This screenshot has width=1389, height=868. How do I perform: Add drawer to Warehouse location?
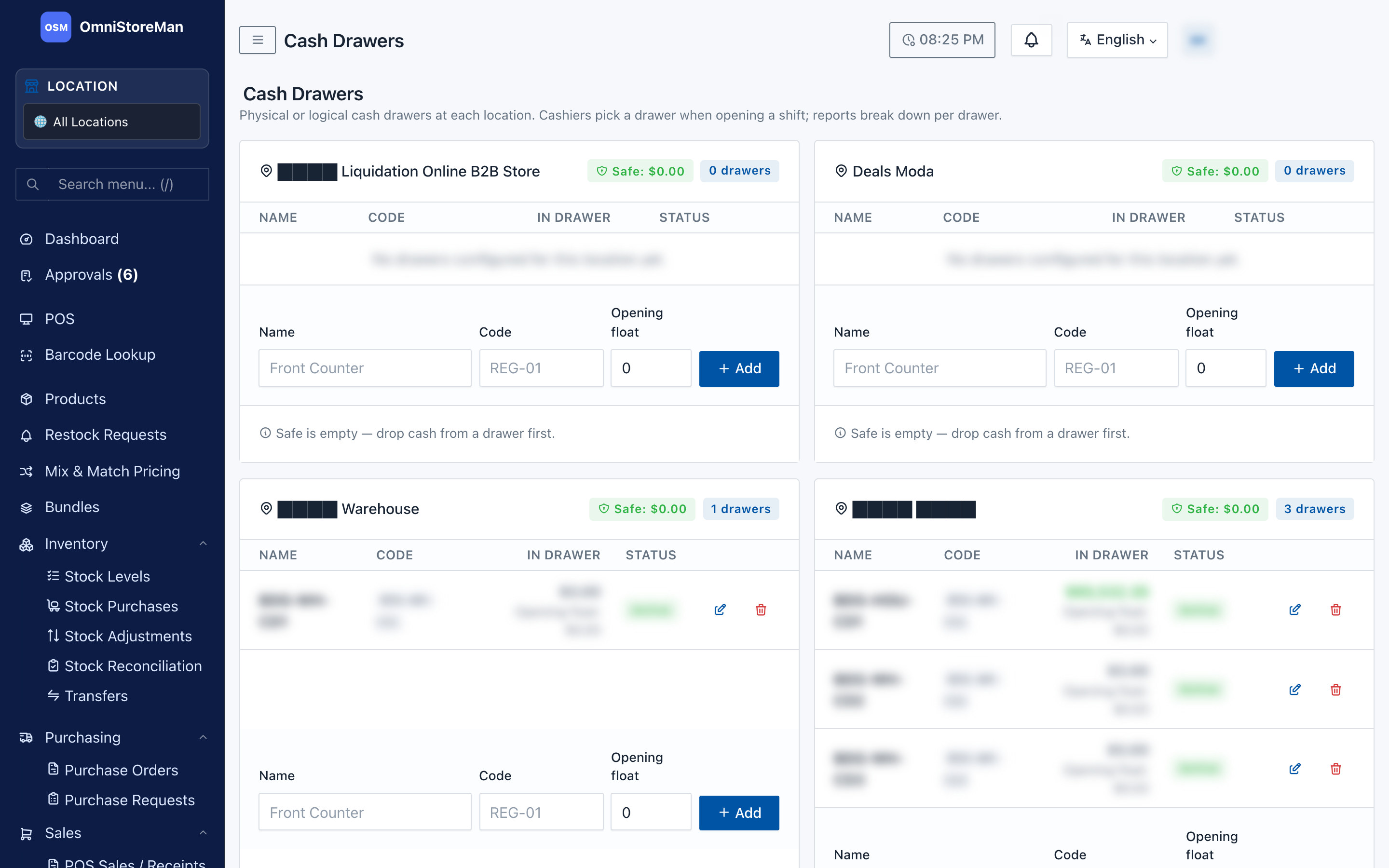(x=739, y=813)
